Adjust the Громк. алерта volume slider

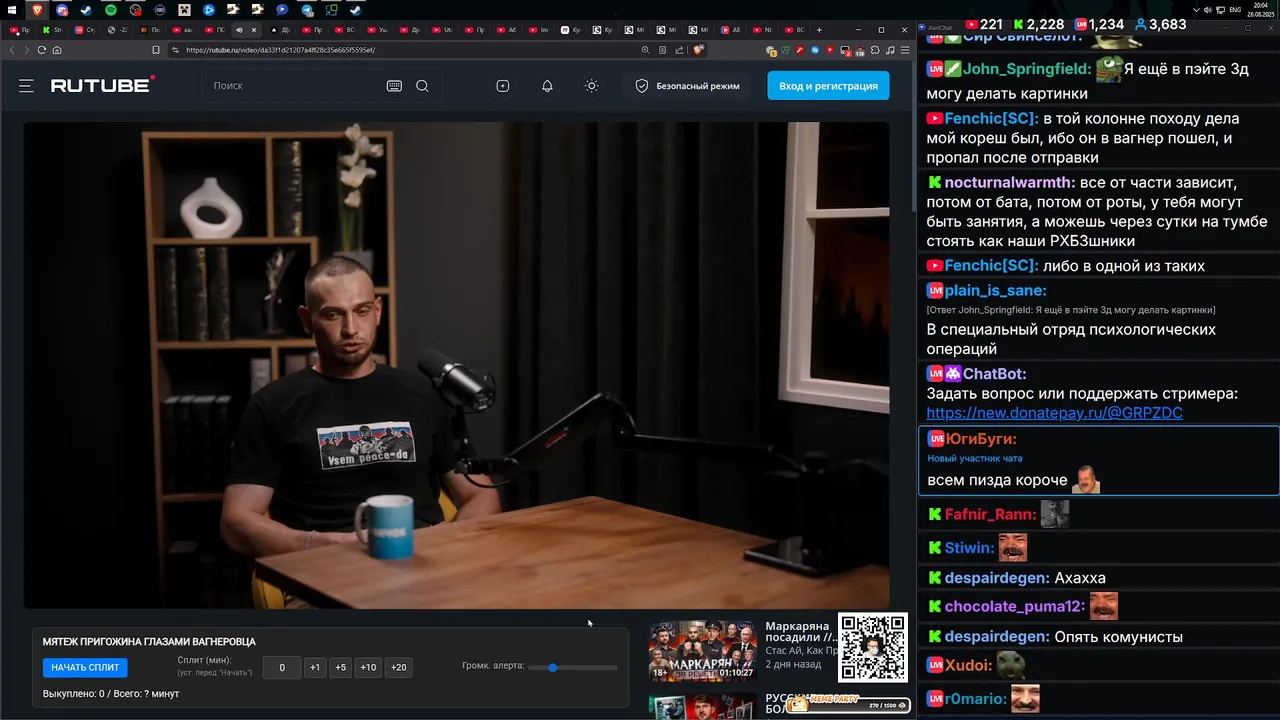coord(572,667)
